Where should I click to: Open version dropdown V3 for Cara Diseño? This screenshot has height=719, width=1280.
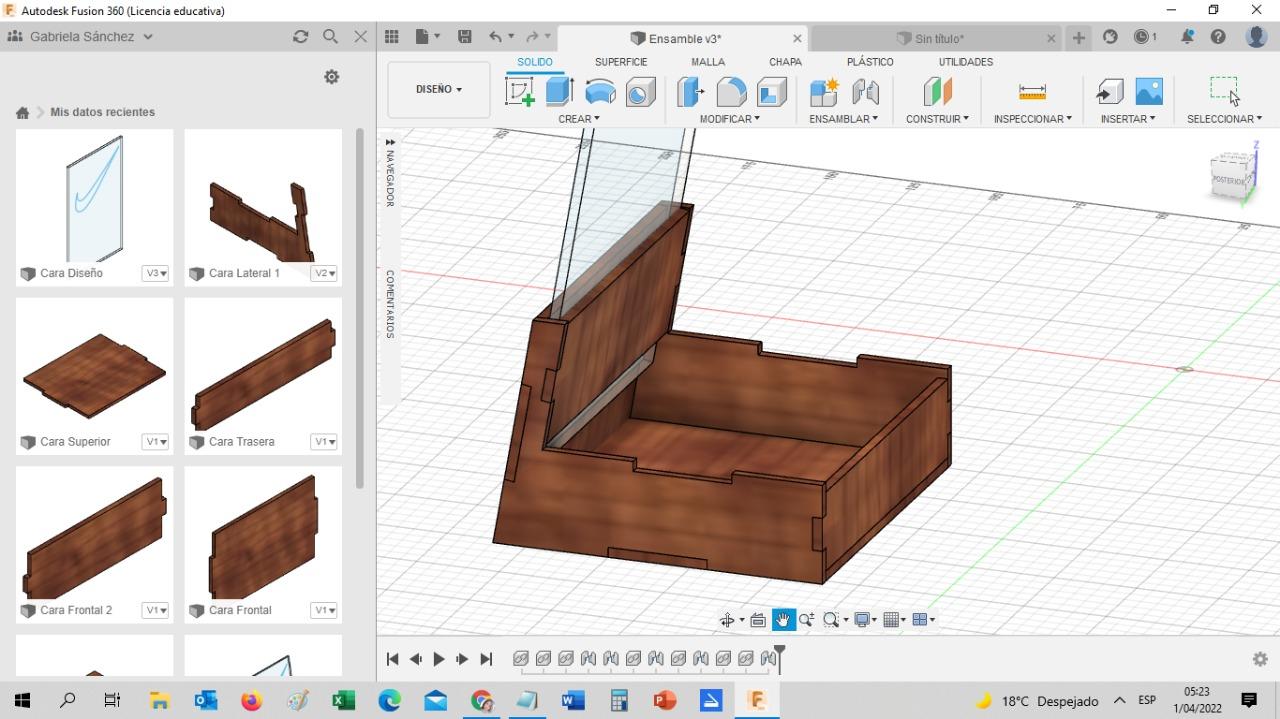coord(155,273)
